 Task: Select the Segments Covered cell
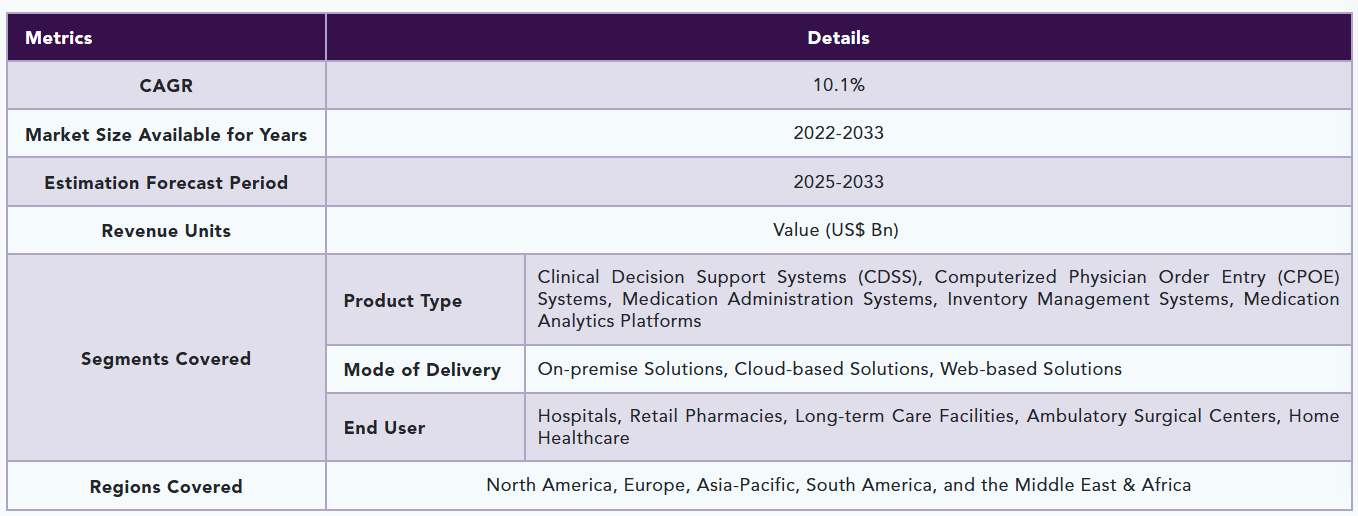[x=166, y=358]
